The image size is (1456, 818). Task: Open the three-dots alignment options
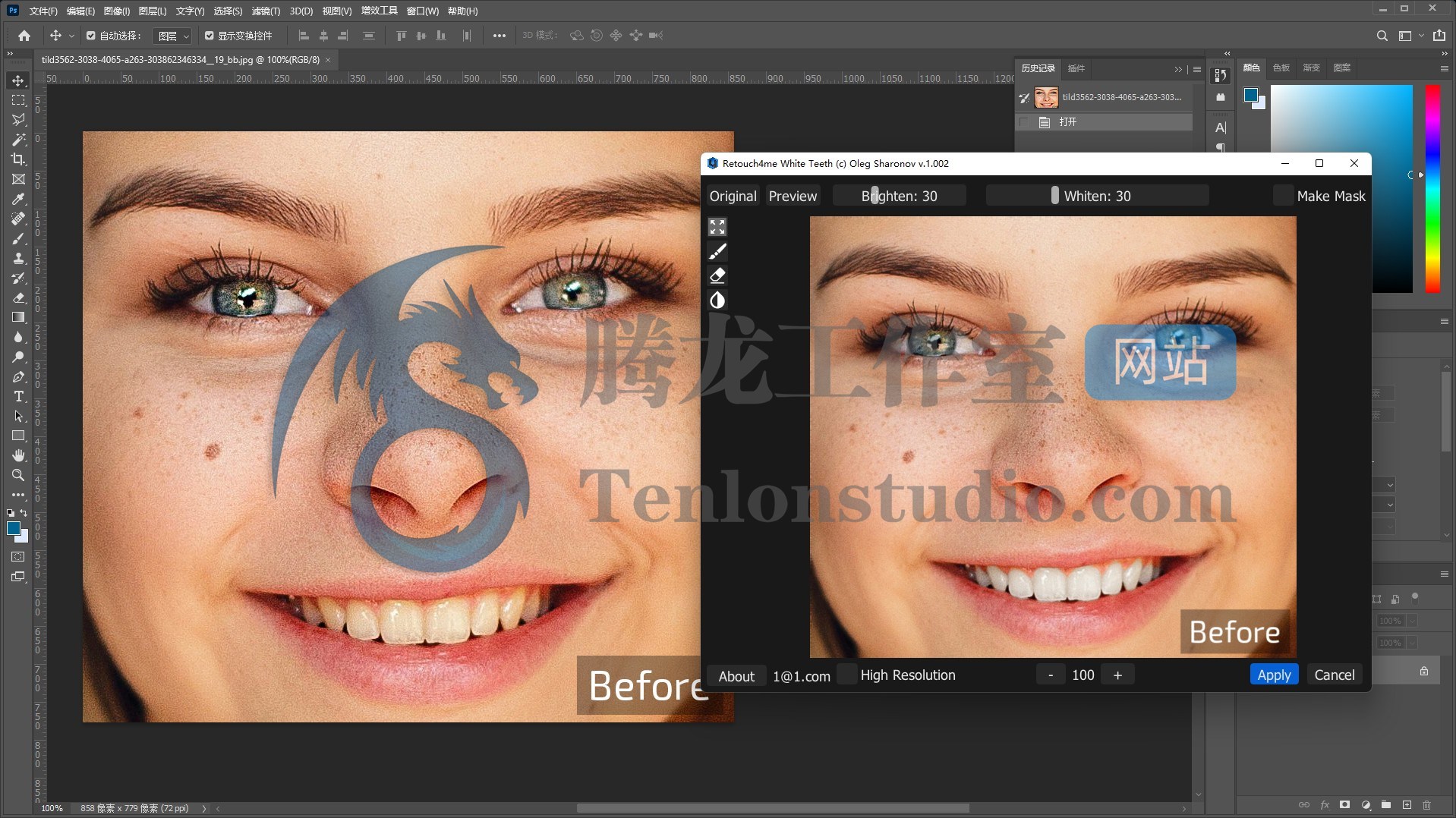[x=499, y=36]
